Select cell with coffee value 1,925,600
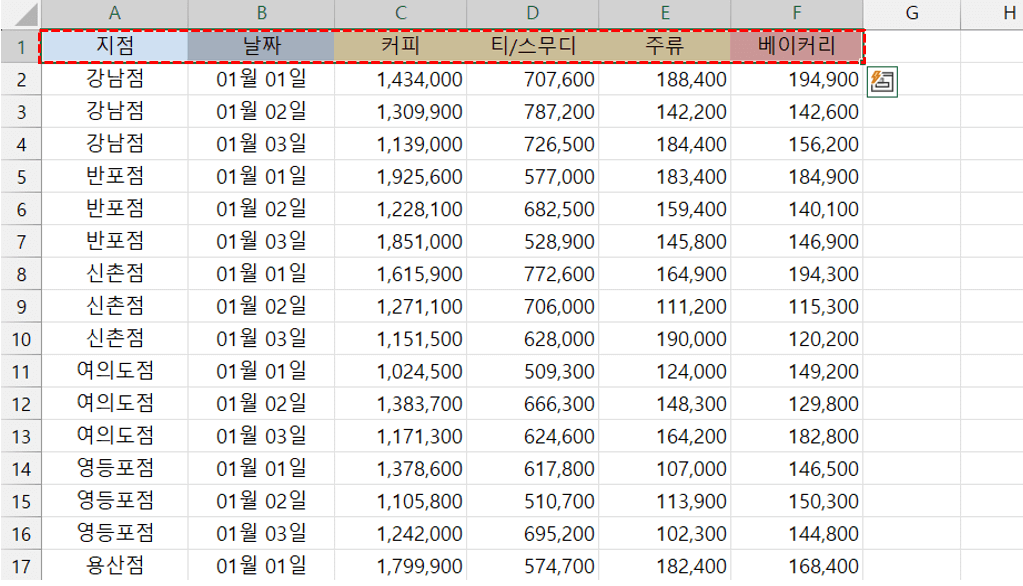1023x586 pixels. pyautogui.click(x=400, y=177)
